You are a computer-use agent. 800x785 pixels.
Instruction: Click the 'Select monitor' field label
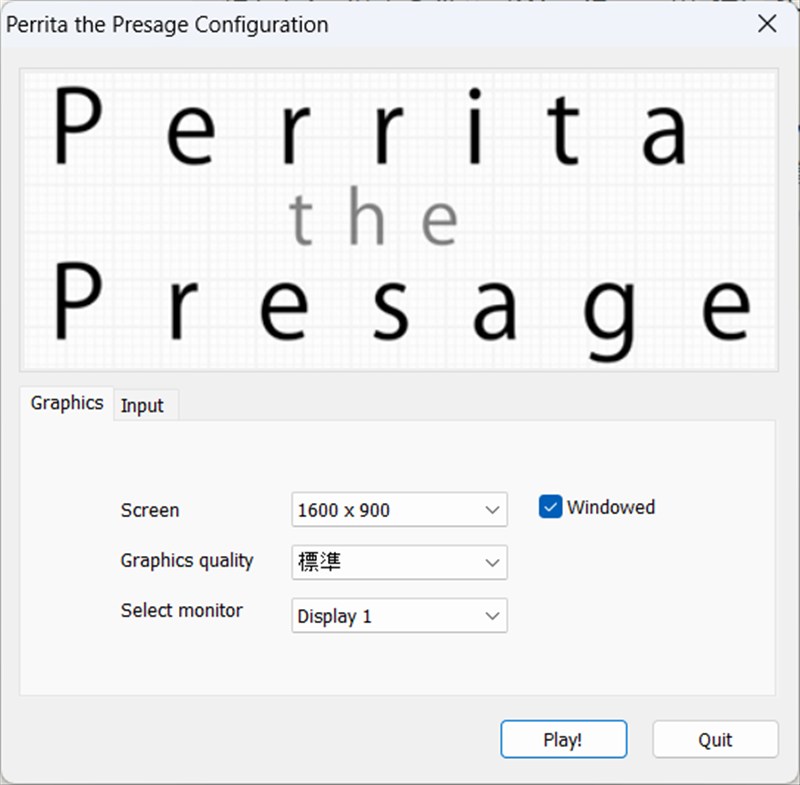[181, 610]
